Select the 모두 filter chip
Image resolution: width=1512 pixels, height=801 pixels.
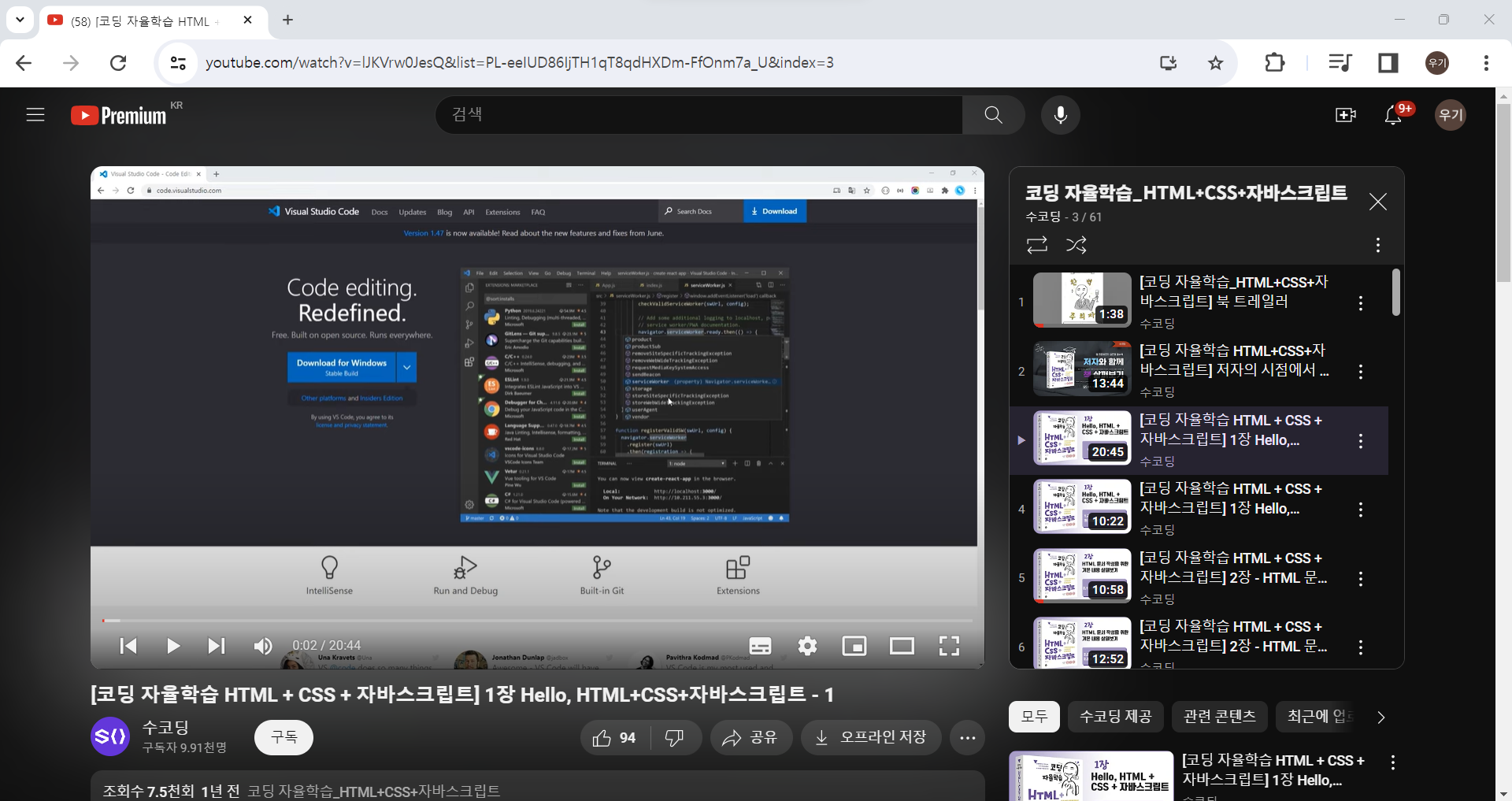[1034, 717]
